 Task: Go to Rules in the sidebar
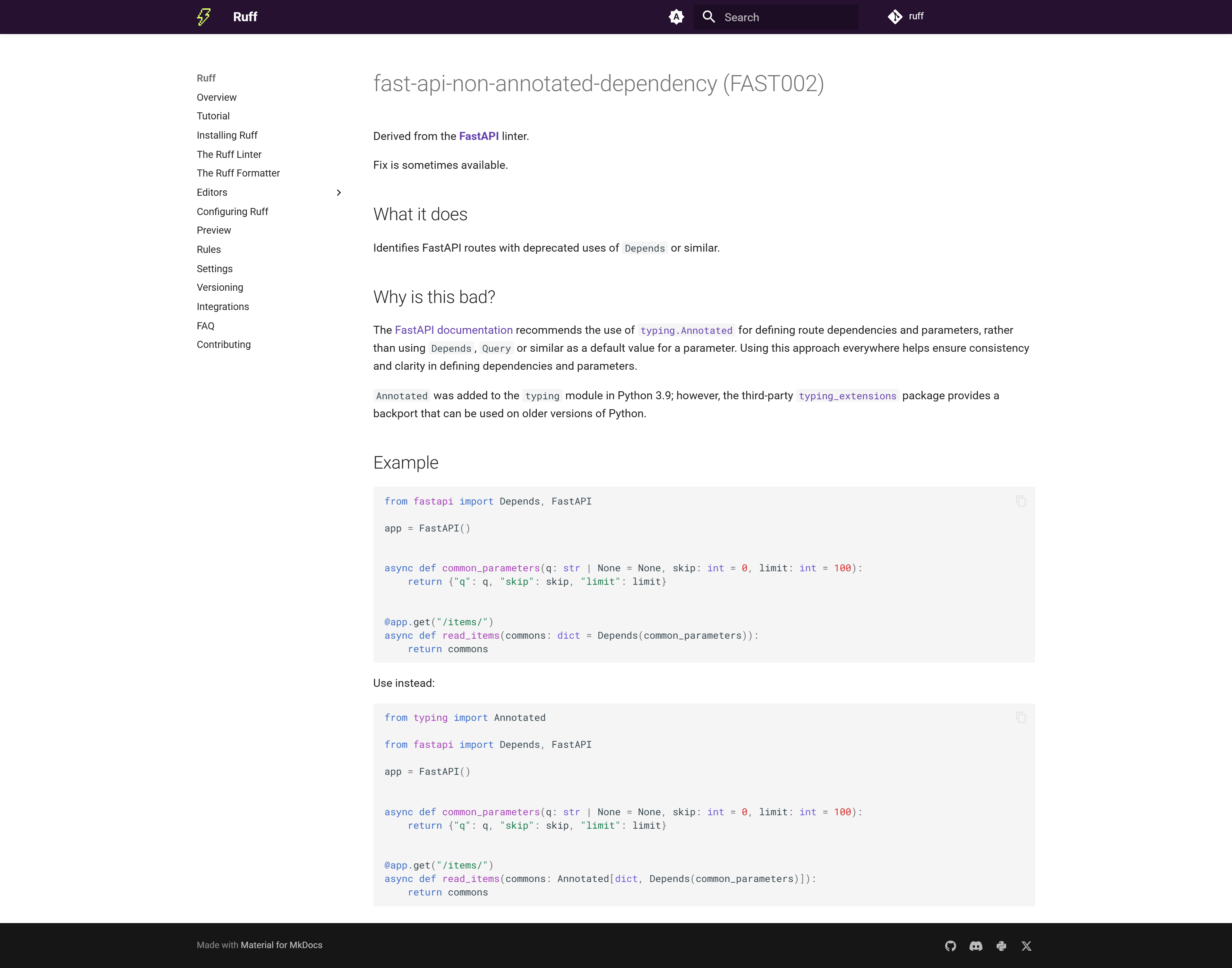[x=209, y=249]
